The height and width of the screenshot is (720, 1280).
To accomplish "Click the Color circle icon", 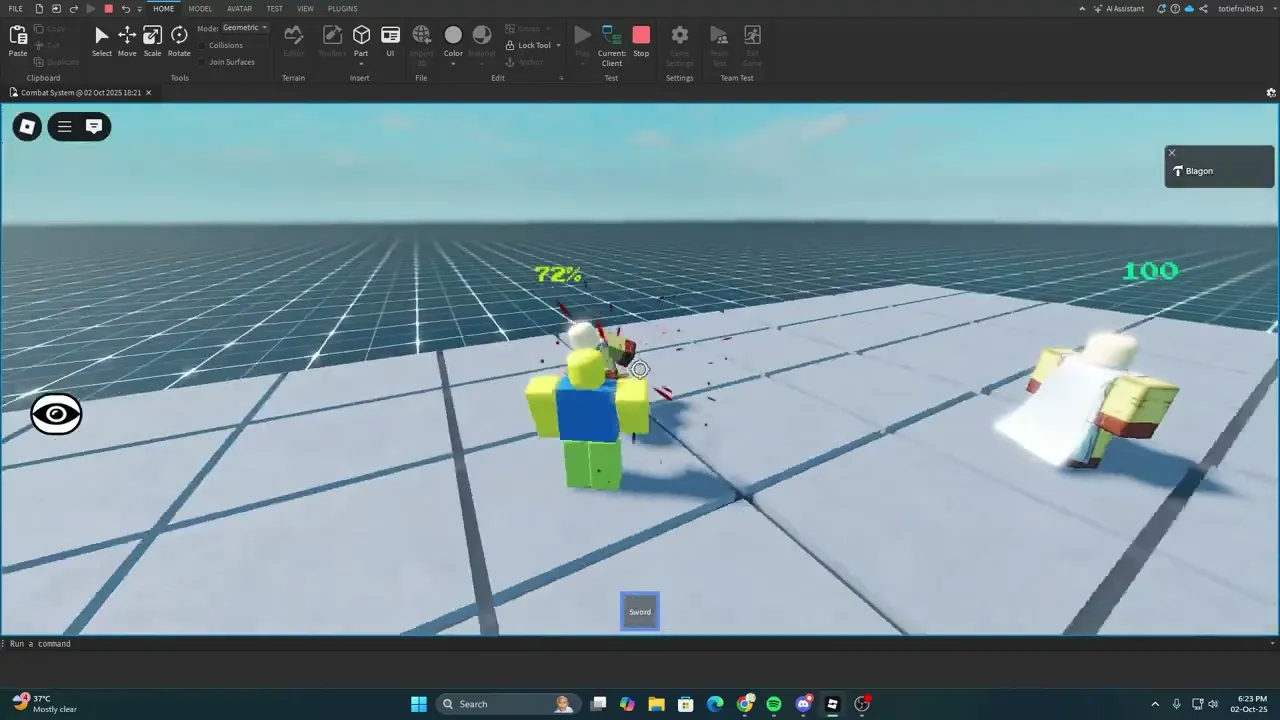I will [x=453, y=36].
